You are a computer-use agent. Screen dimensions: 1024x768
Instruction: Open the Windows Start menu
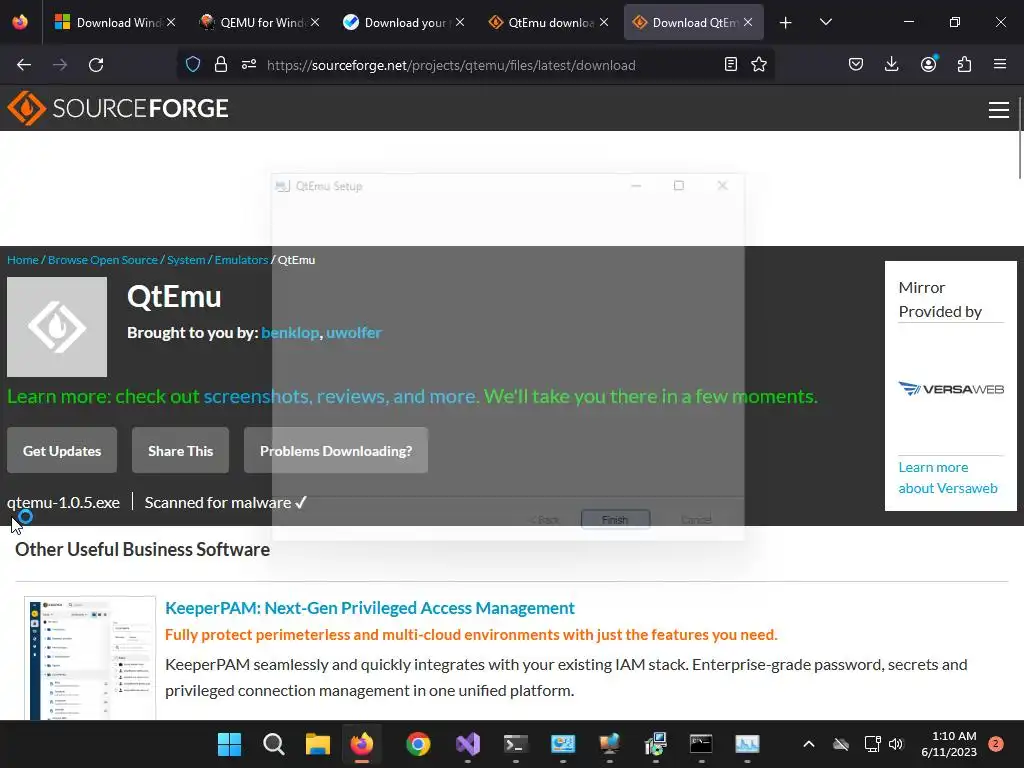coord(229,744)
